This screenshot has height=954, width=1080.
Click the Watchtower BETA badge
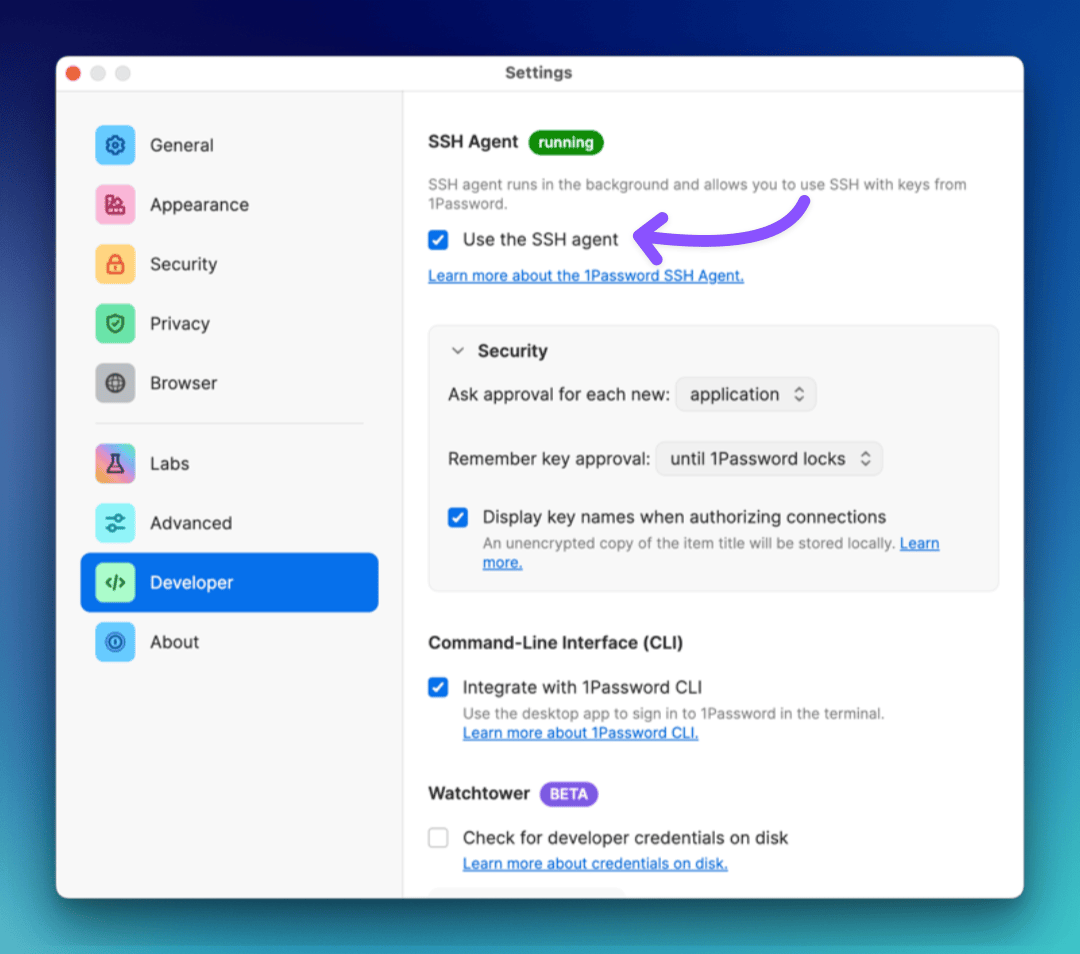[x=568, y=794]
